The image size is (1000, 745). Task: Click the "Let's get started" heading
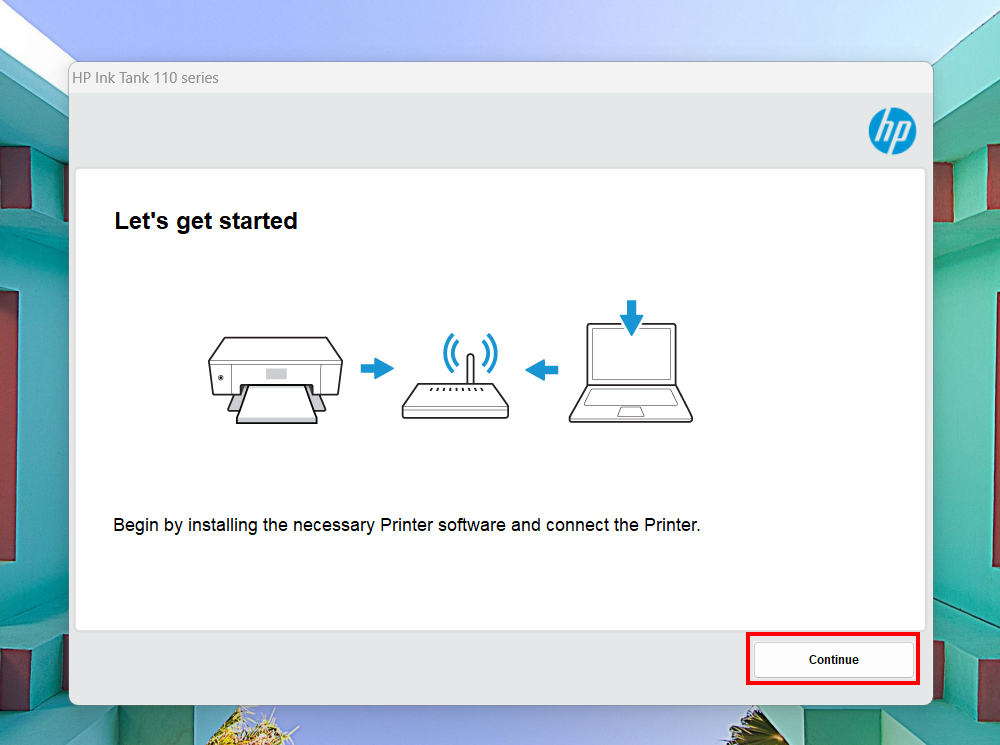(x=206, y=221)
